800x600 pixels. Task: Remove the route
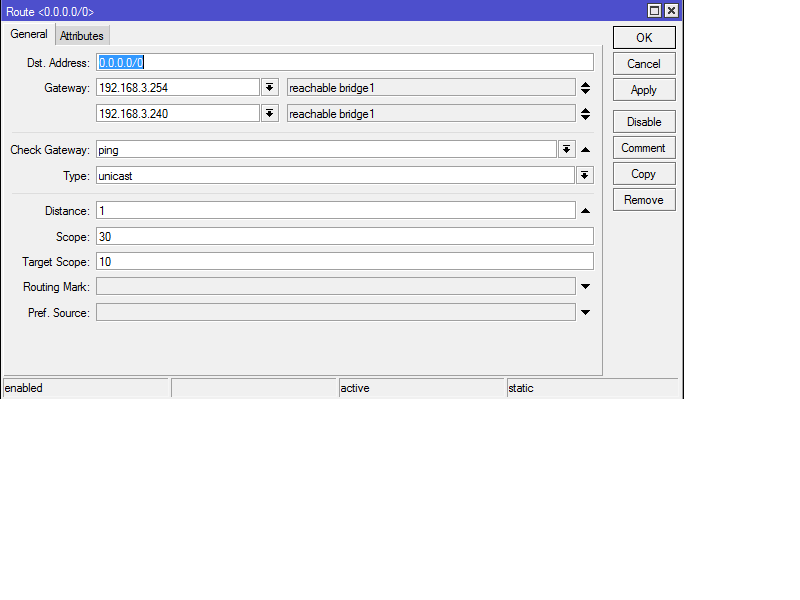pos(644,200)
